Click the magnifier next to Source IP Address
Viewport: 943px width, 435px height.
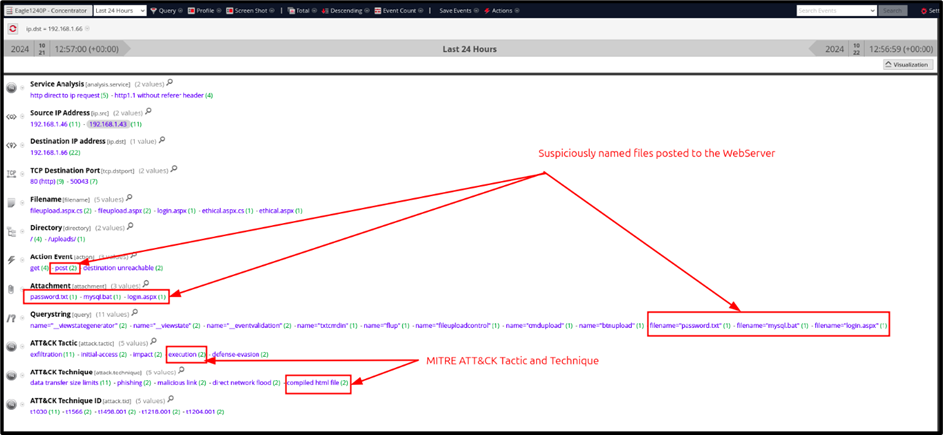point(149,111)
